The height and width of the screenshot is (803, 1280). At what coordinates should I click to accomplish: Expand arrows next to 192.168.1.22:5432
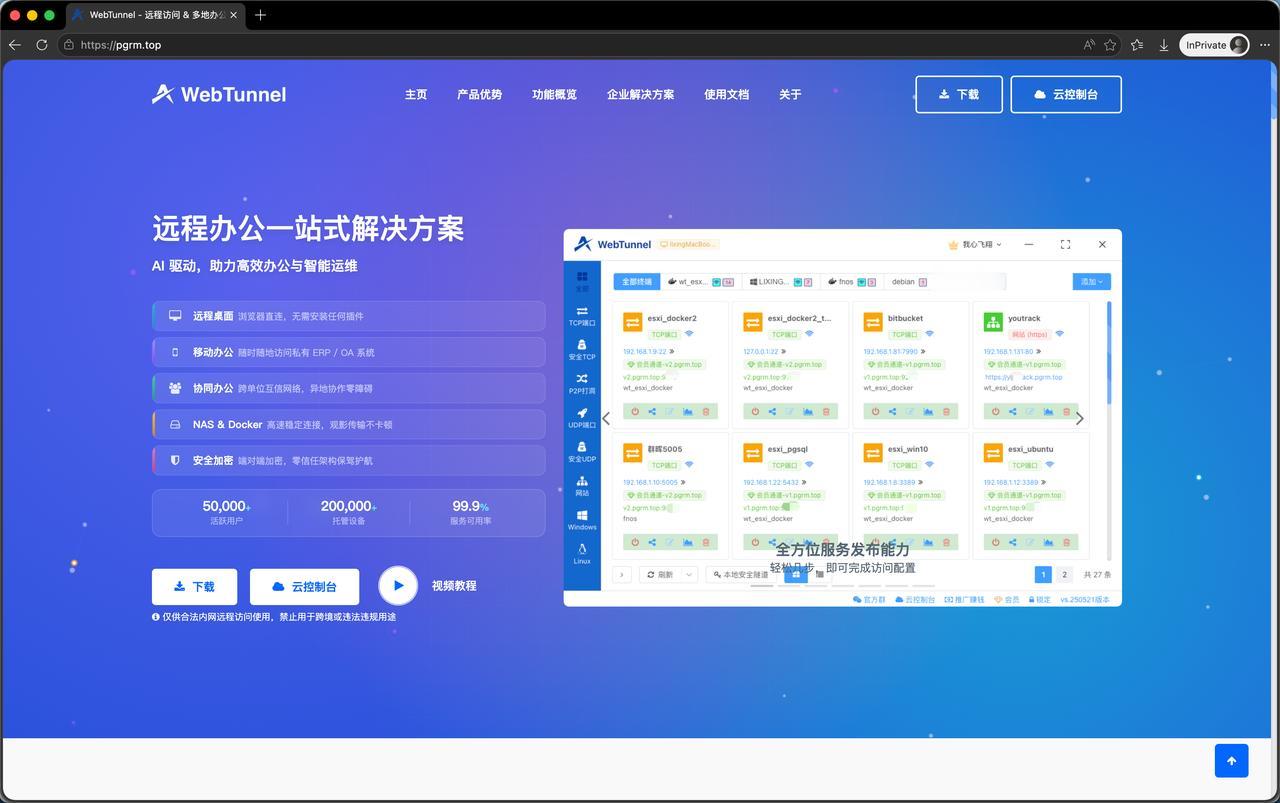click(x=805, y=482)
